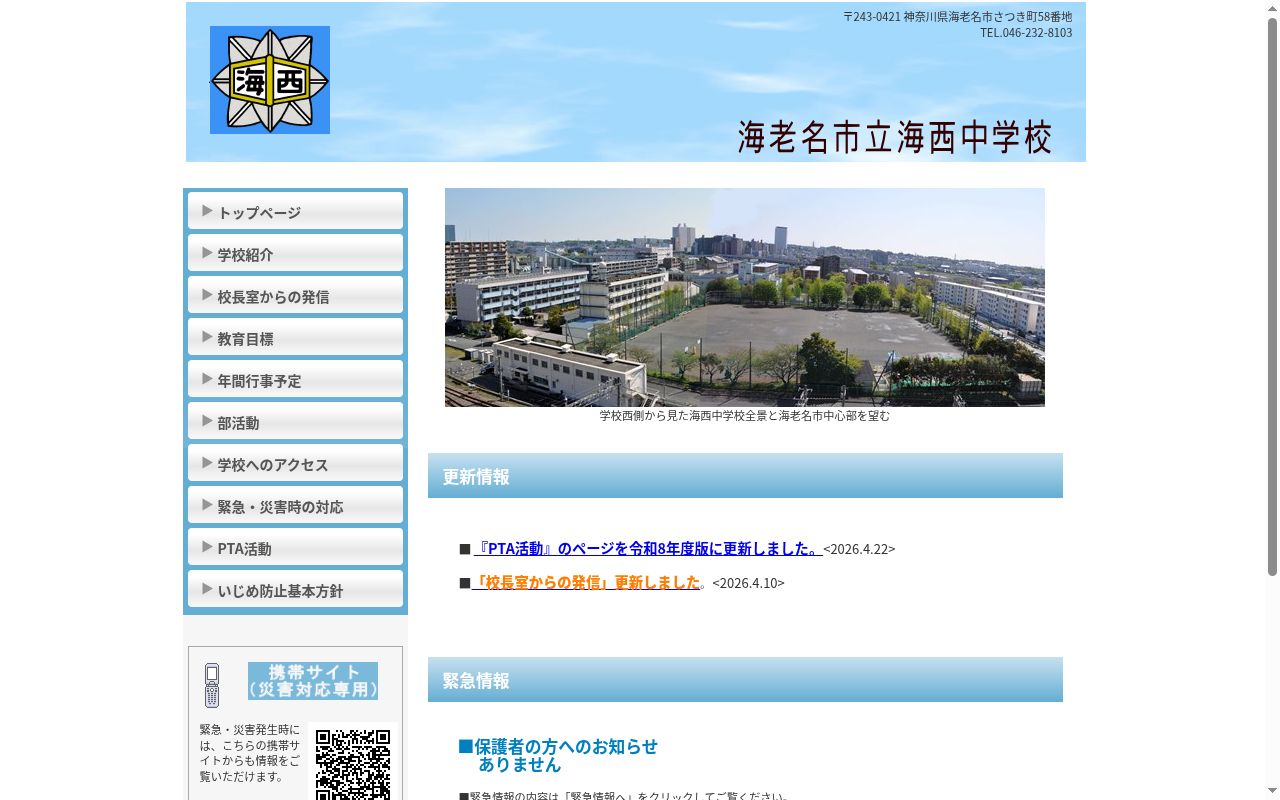Open PTA活動 menu item
The width and height of the screenshot is (1280, 800).
[x=295, y=547]
